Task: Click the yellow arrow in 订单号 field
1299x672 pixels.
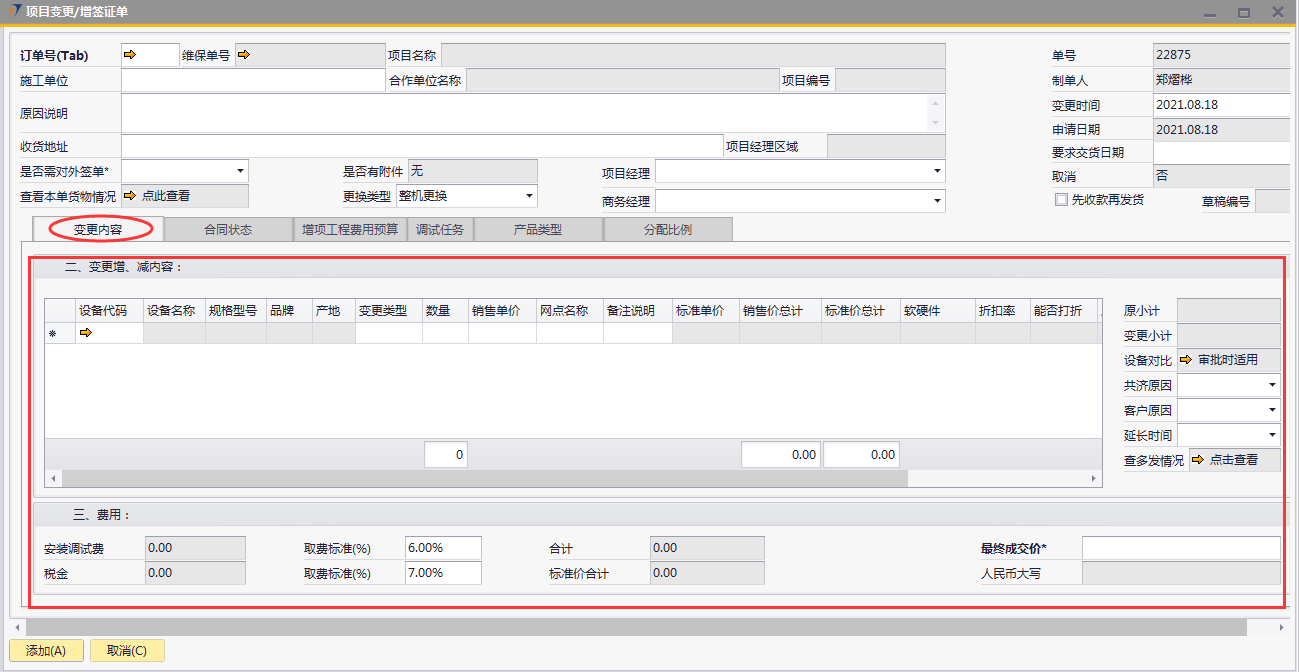Action: click(x=130, y=55)
